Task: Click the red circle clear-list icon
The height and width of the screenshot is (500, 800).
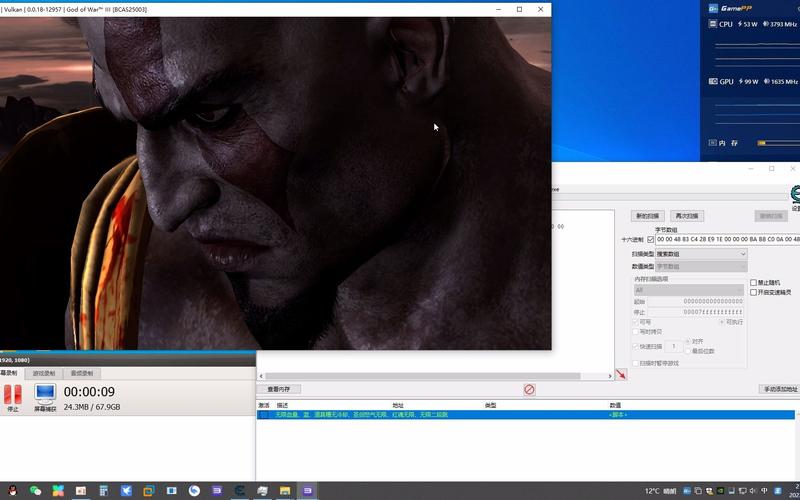Action: 529,389
